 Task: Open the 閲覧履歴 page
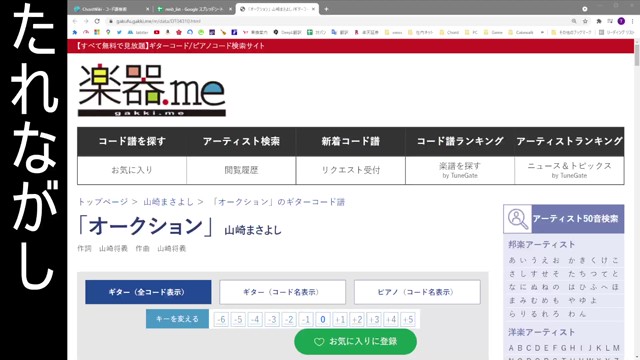pyautogui.click(x=241, y=170)
